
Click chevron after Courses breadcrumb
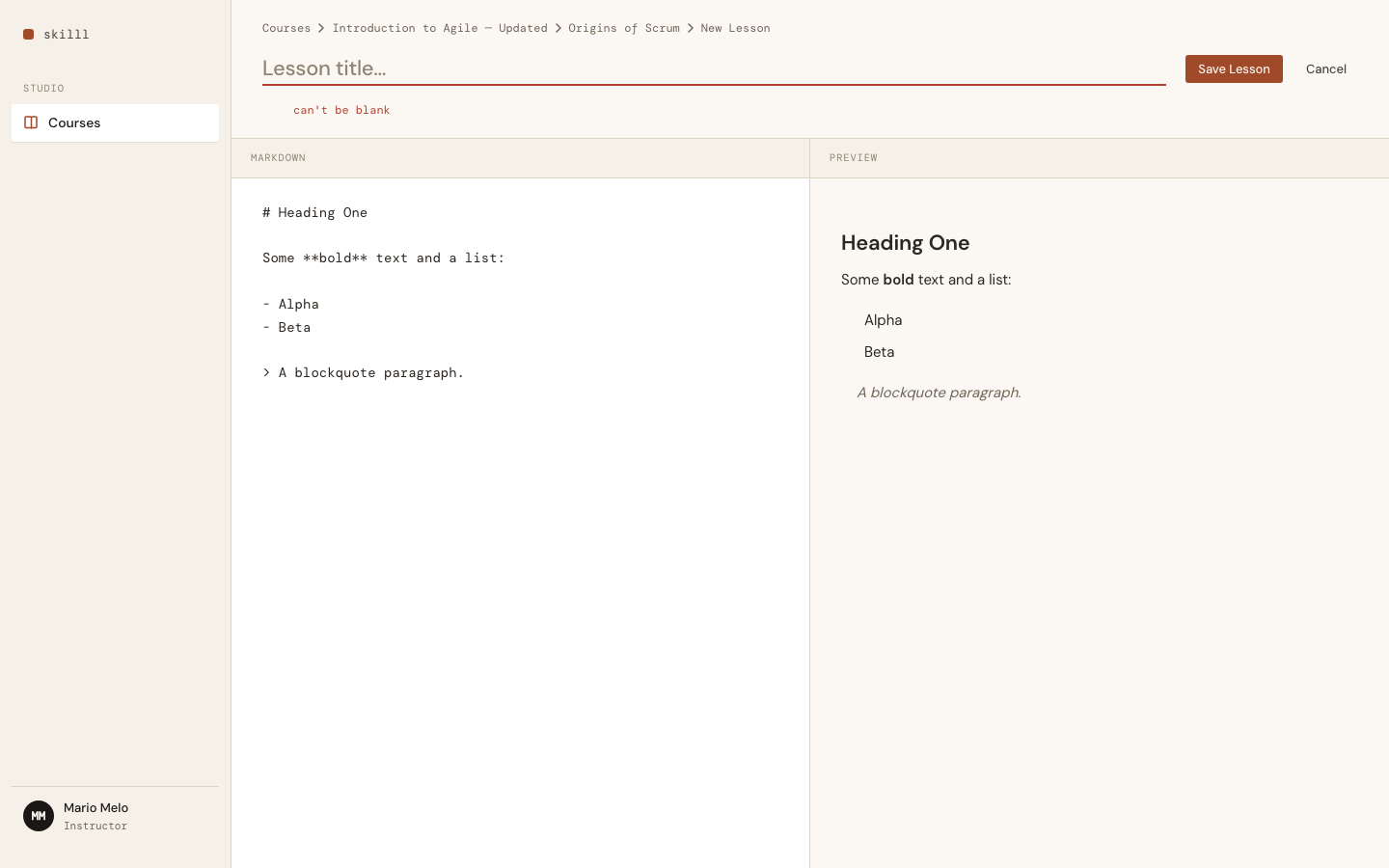tap(321, 28)
